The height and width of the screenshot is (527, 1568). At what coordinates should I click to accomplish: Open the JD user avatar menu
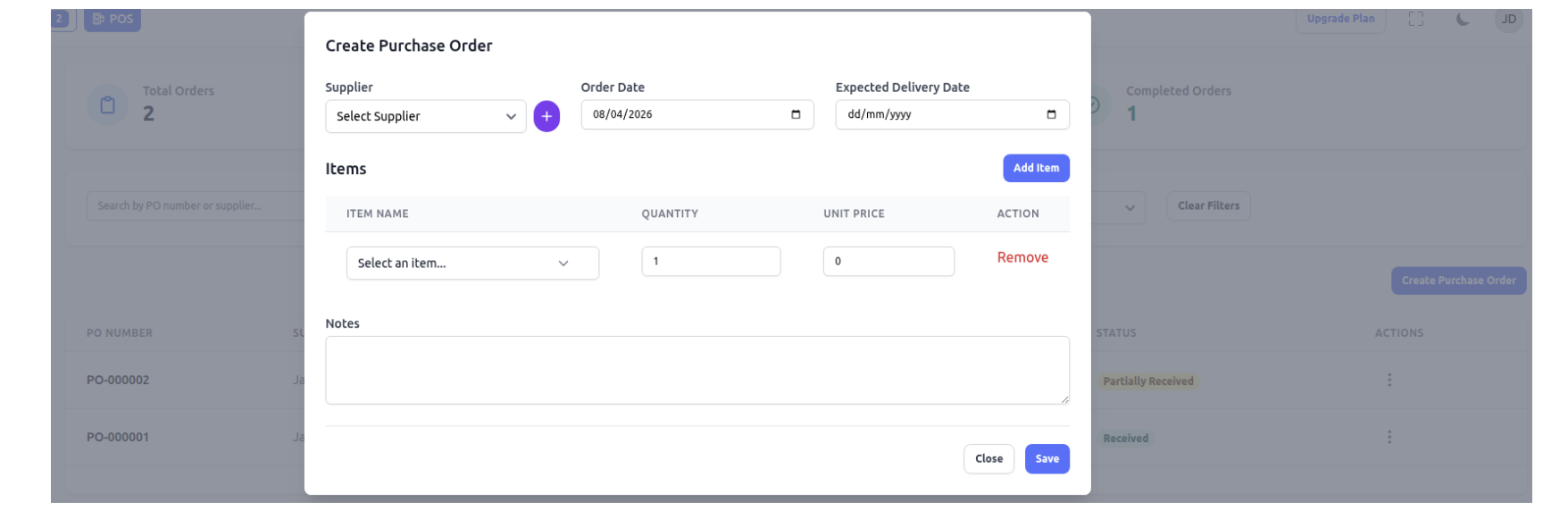(1508, 19)
